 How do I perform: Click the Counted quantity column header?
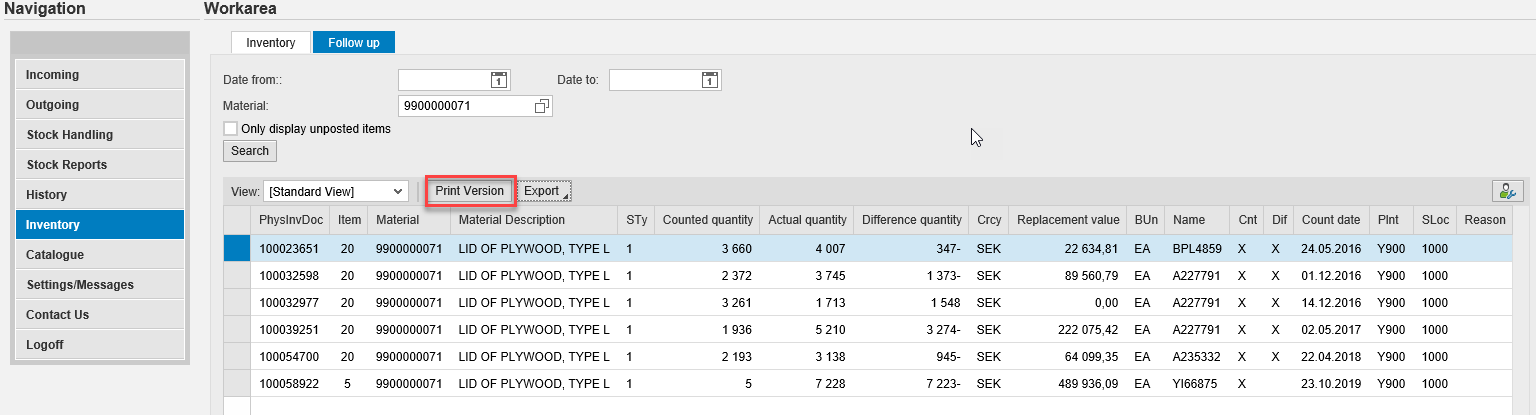706,220
